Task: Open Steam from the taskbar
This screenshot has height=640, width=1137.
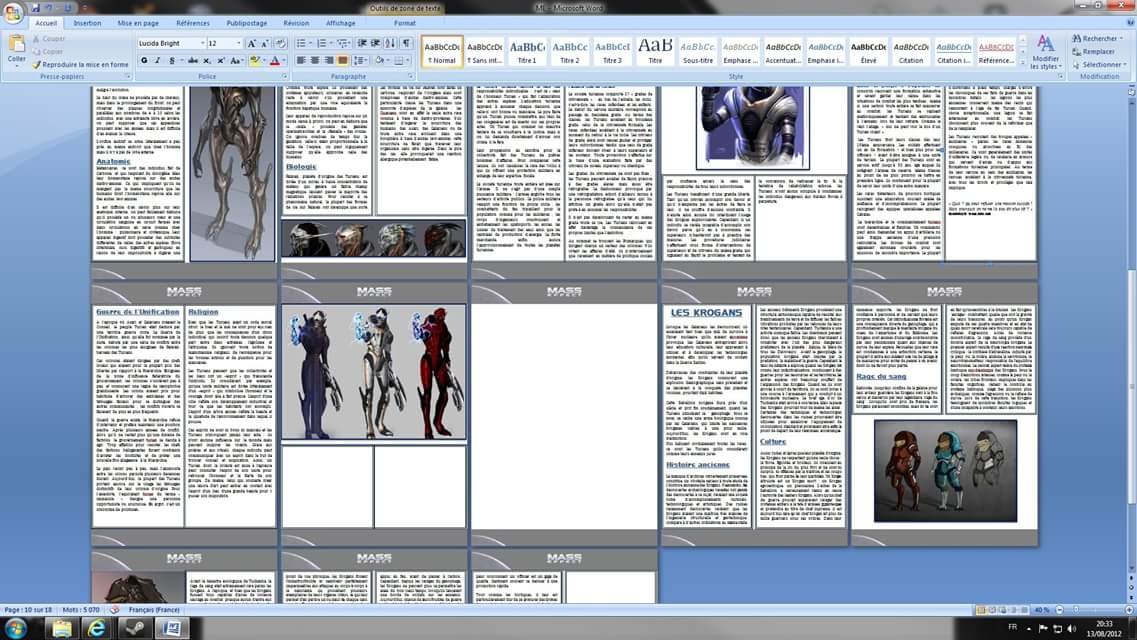Action: coord(134,628)
